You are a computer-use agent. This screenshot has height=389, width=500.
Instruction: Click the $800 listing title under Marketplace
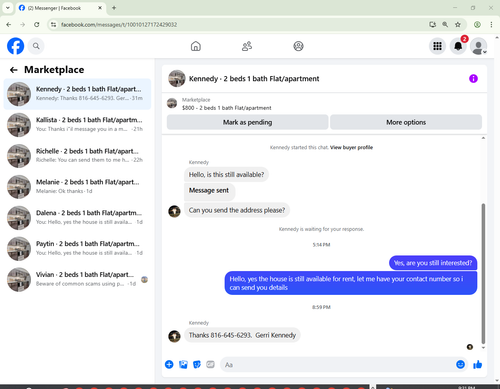227,108
